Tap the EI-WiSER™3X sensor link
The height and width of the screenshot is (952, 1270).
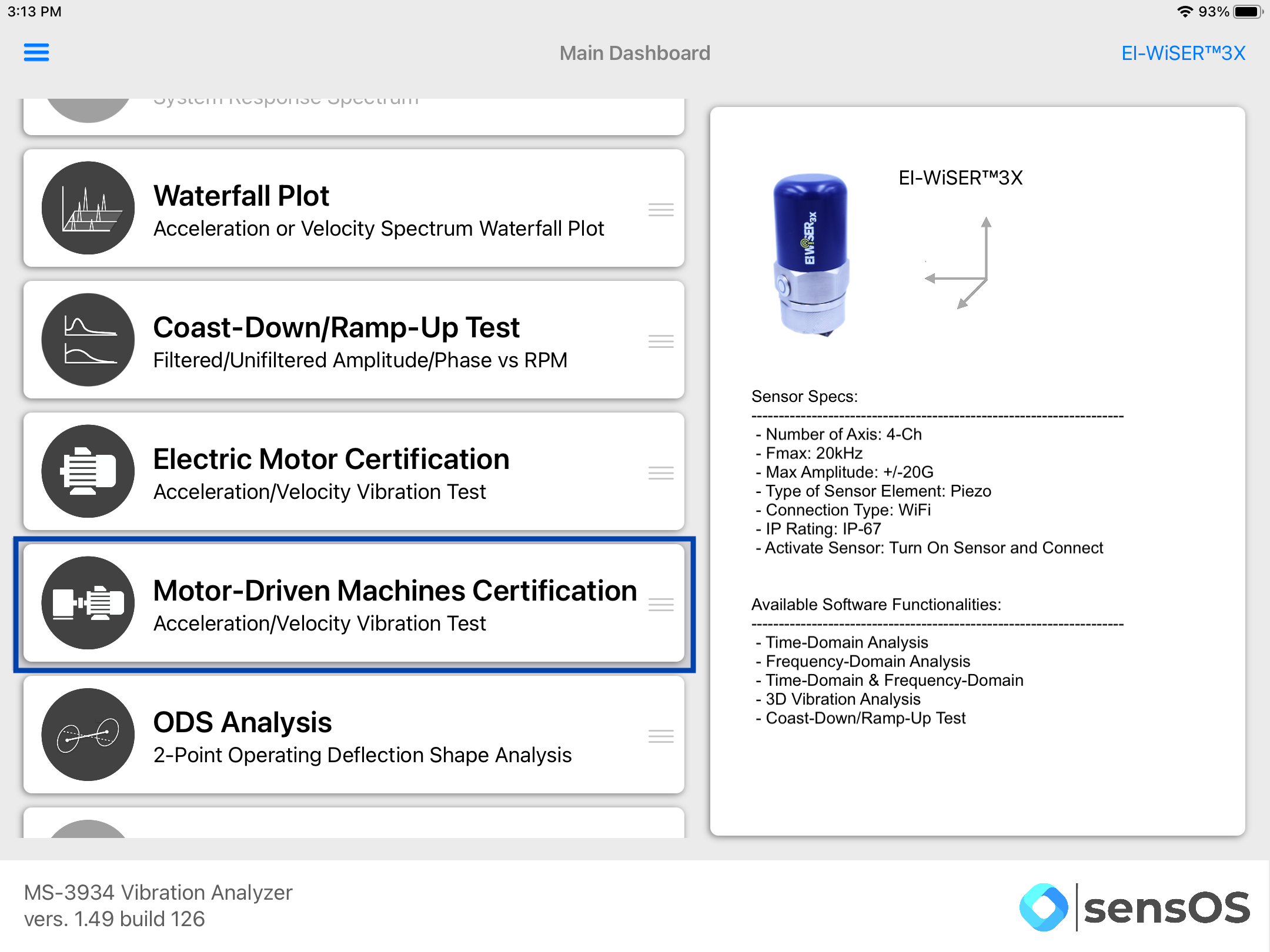tap(1183, 53)
